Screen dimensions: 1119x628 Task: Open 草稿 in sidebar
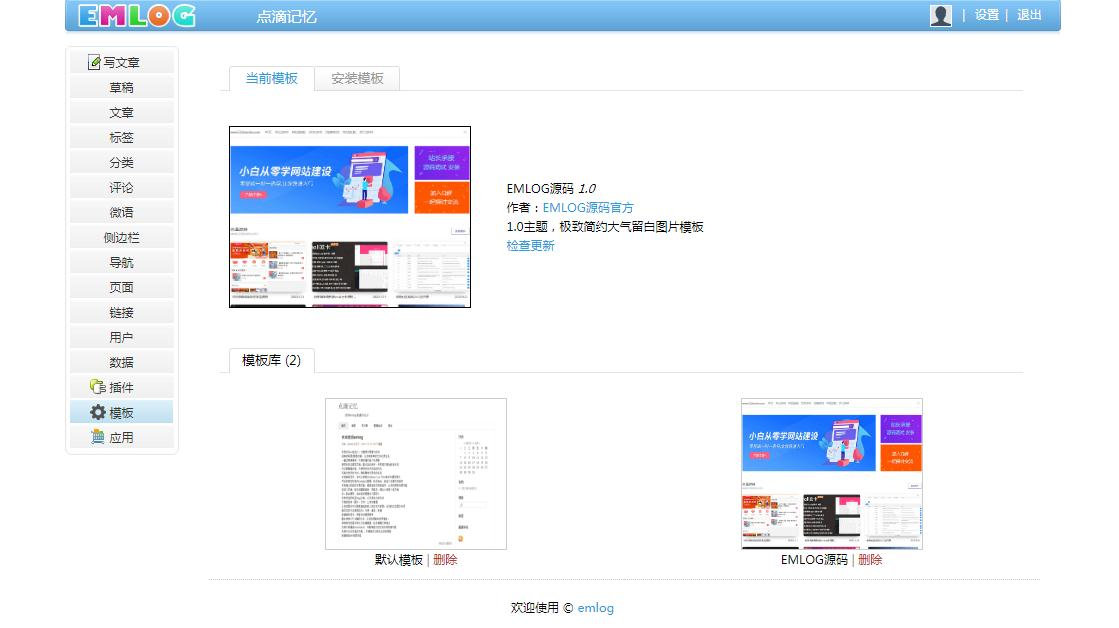pos(121,87)
